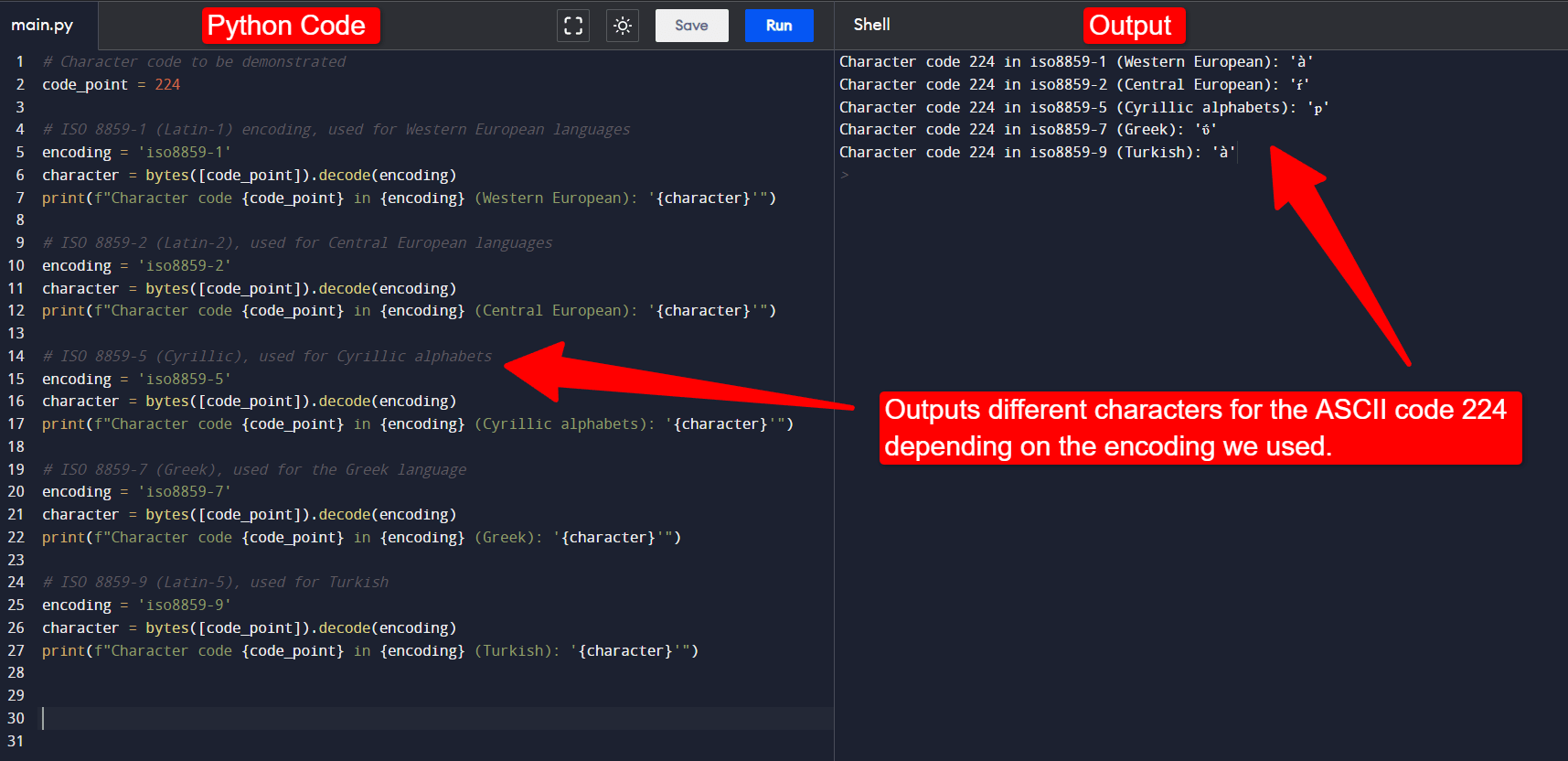Click the Greek language comment on line 19
This screenshot has width=1568, height=761.
tap(254, 469)
